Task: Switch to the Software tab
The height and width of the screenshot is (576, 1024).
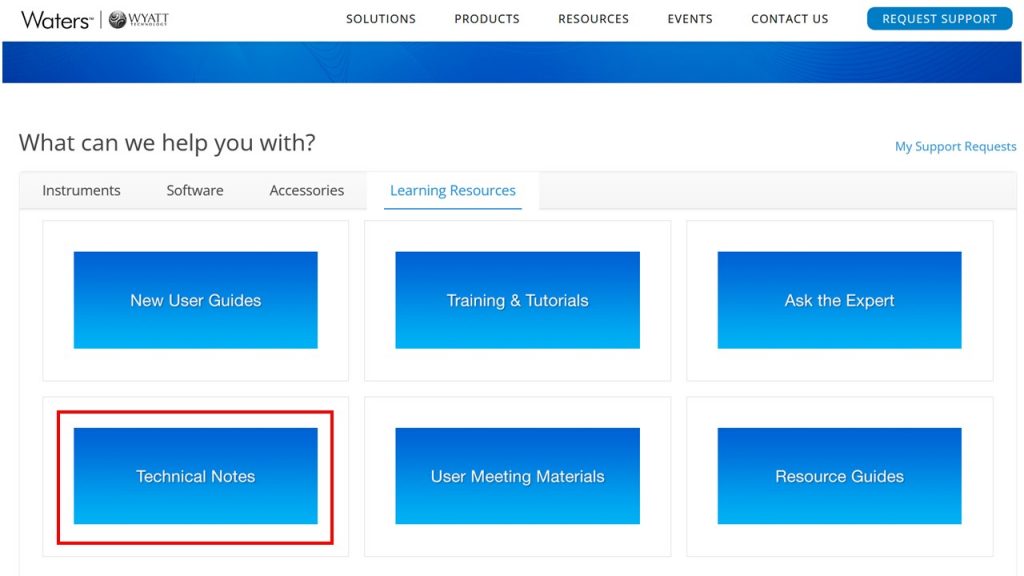Action: coord(195,190)
